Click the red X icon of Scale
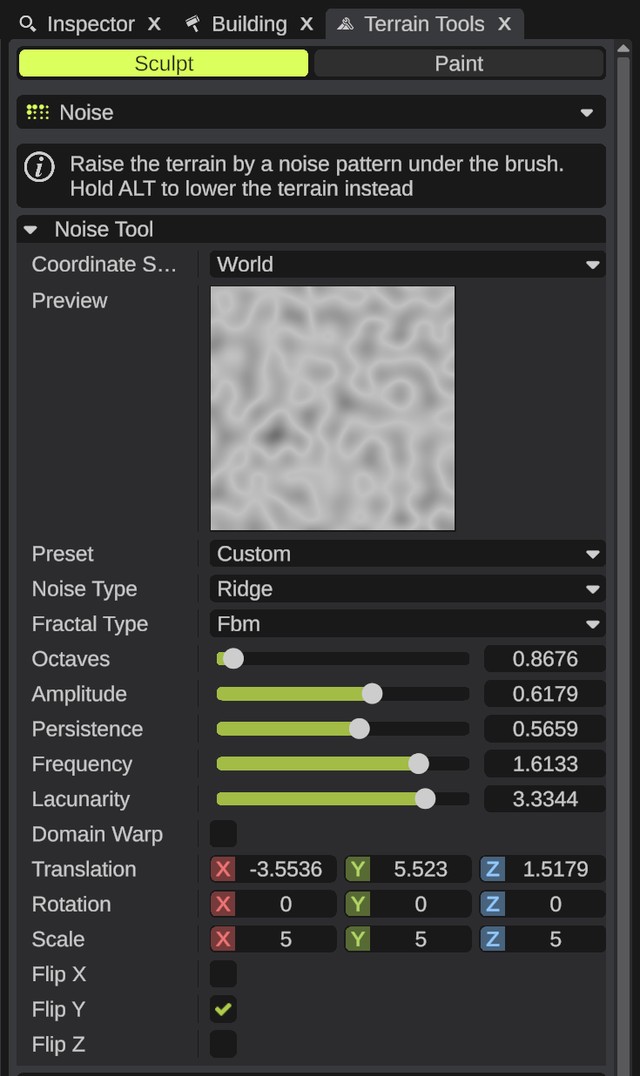 pos(223,939)
